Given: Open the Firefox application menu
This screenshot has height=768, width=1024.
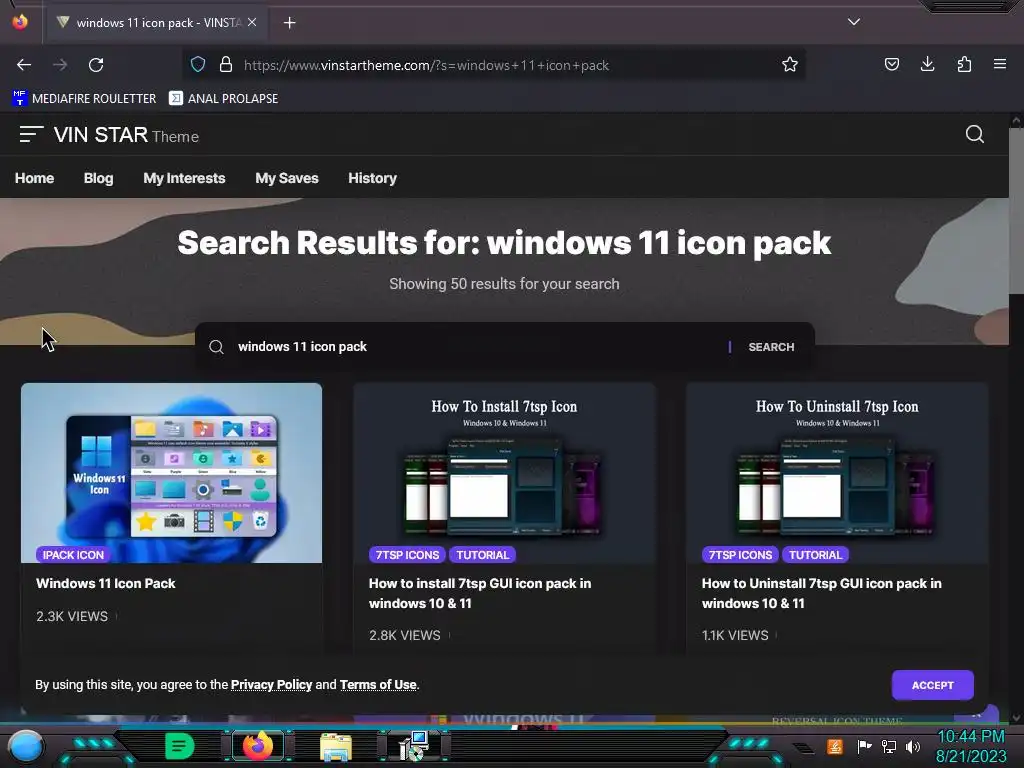Looking at the screenshot, I should click(1000, 65).
